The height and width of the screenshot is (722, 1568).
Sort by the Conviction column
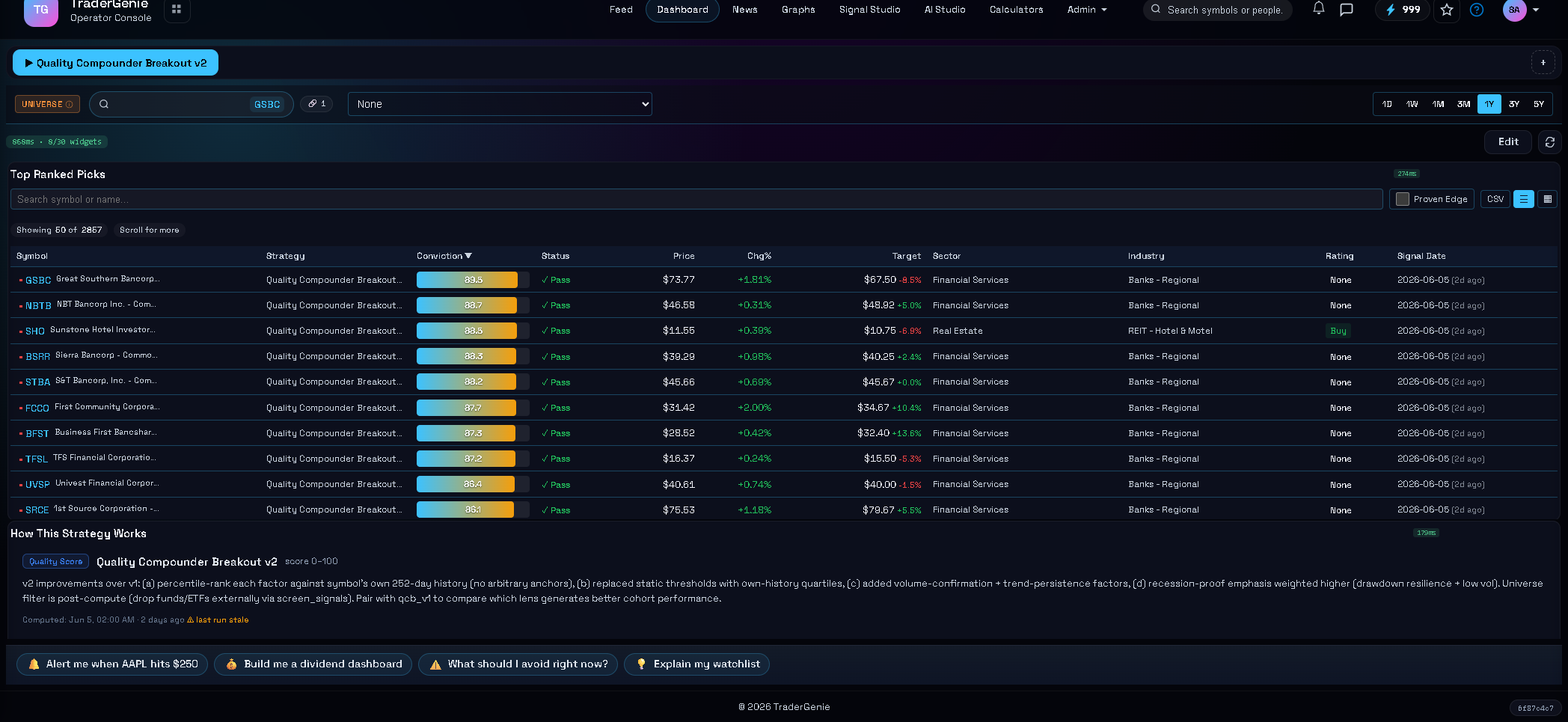[x=444, y=256]
